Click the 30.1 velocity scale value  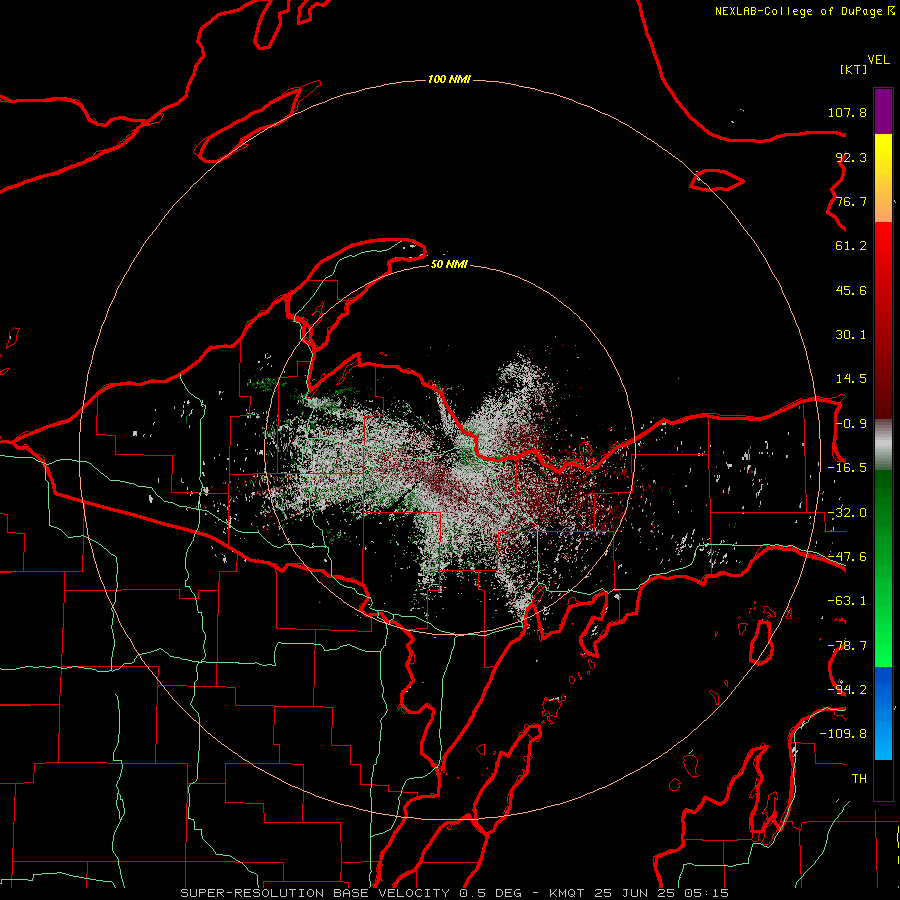[x=851, y=335]
